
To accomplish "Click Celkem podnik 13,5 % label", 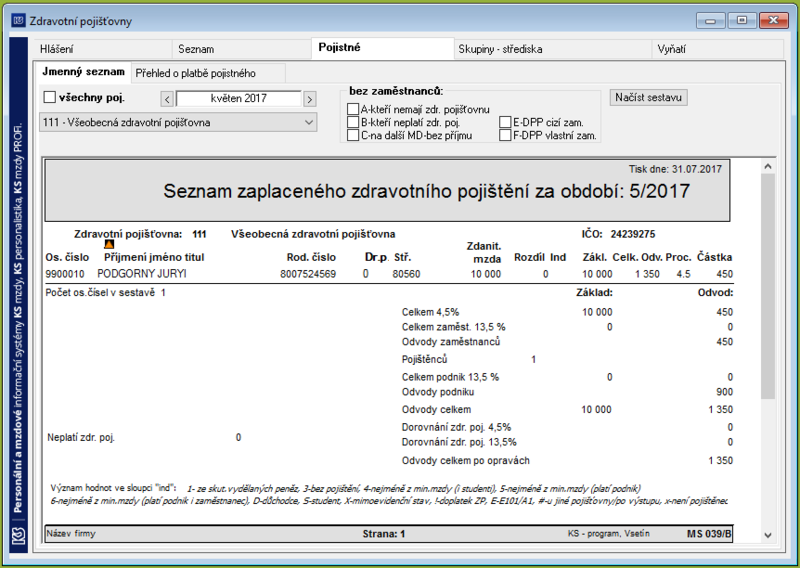I will tap(451, 377).
